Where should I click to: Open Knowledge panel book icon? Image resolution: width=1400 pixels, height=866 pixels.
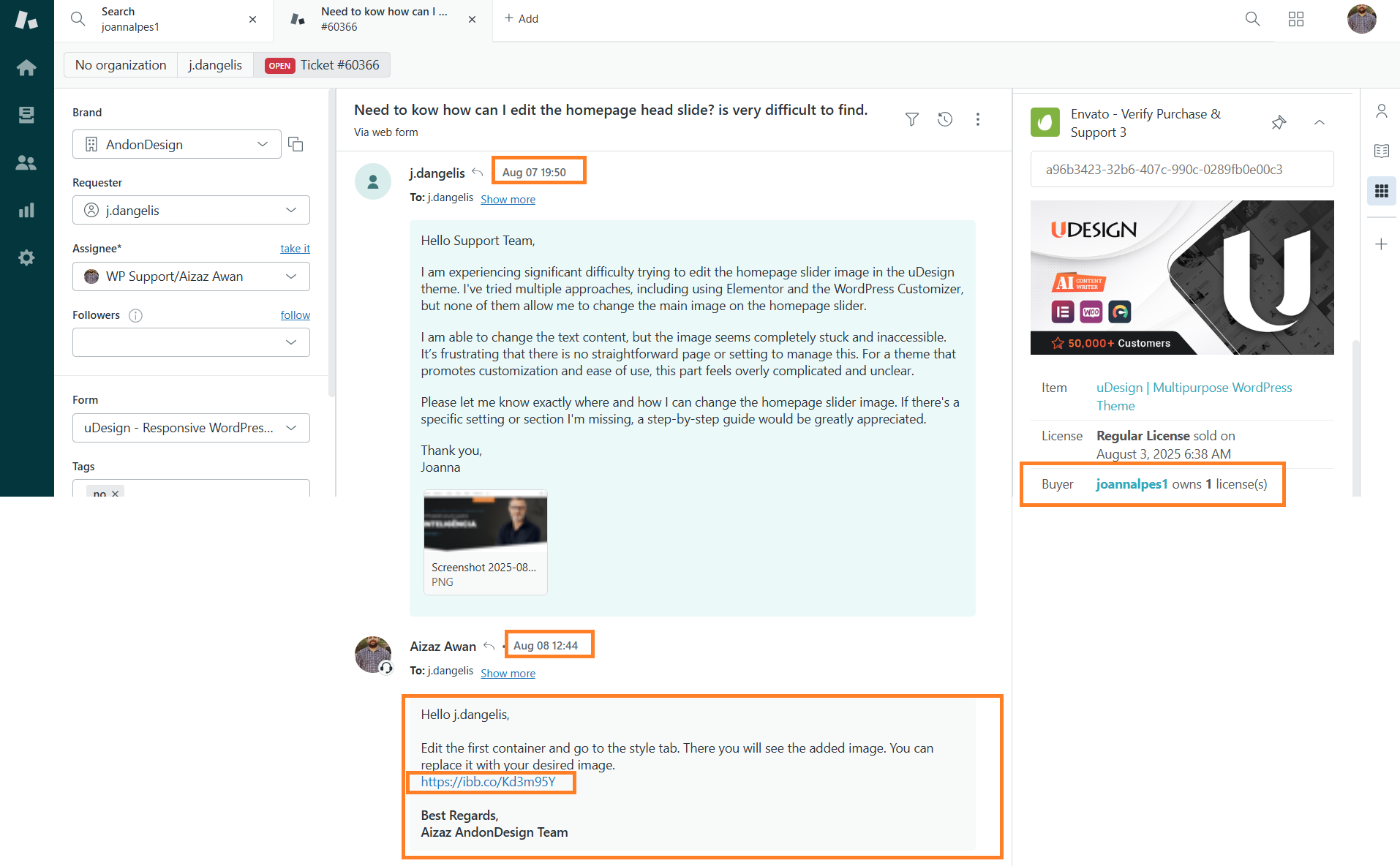[1381, 151]
